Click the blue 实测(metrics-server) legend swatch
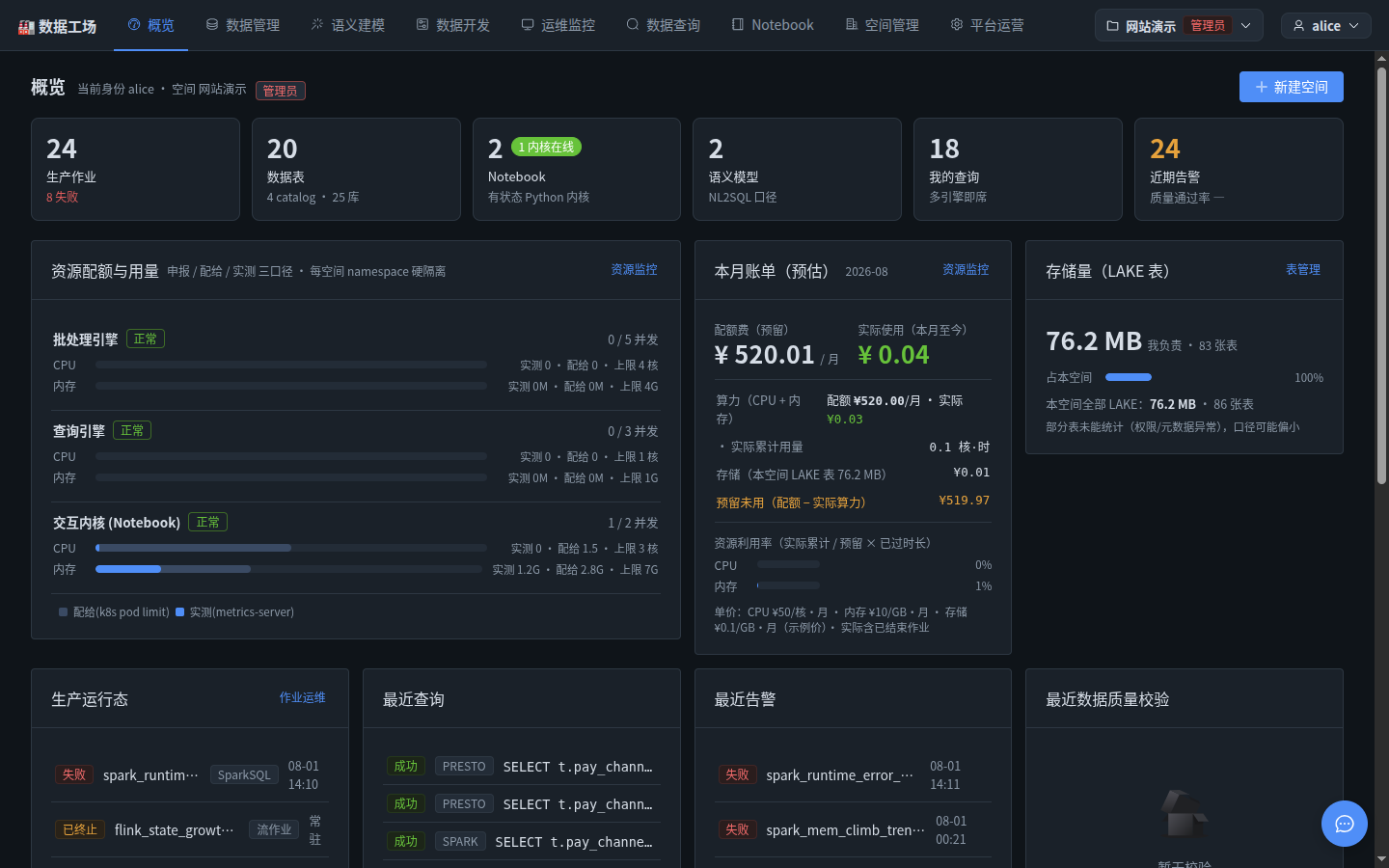 (179, 612)
